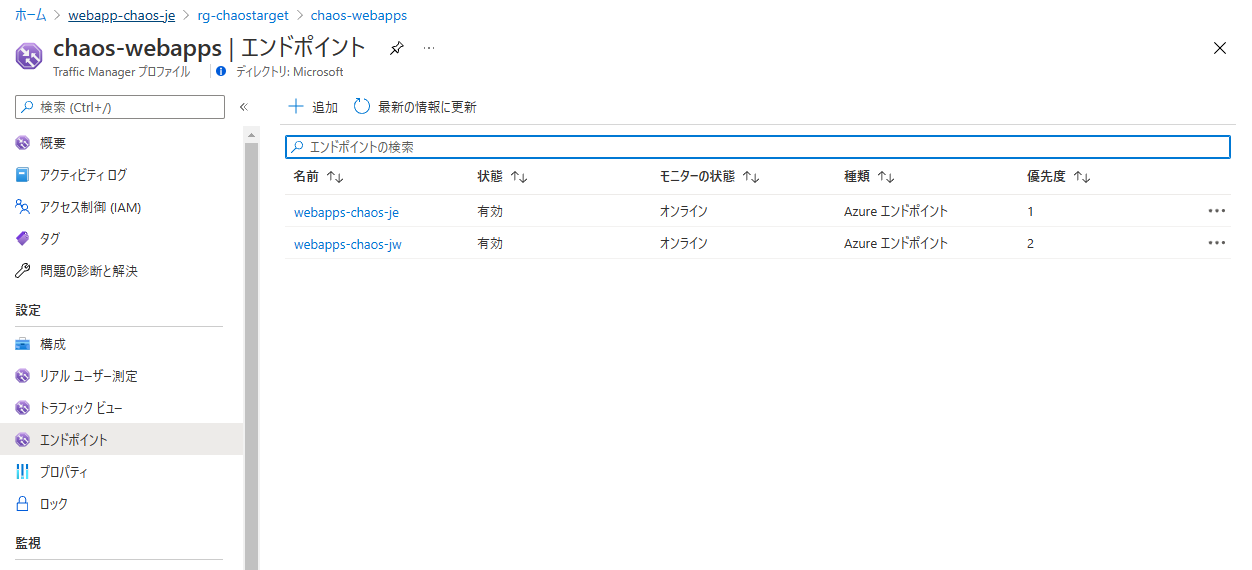Click priority value 1 cell

1030,212
